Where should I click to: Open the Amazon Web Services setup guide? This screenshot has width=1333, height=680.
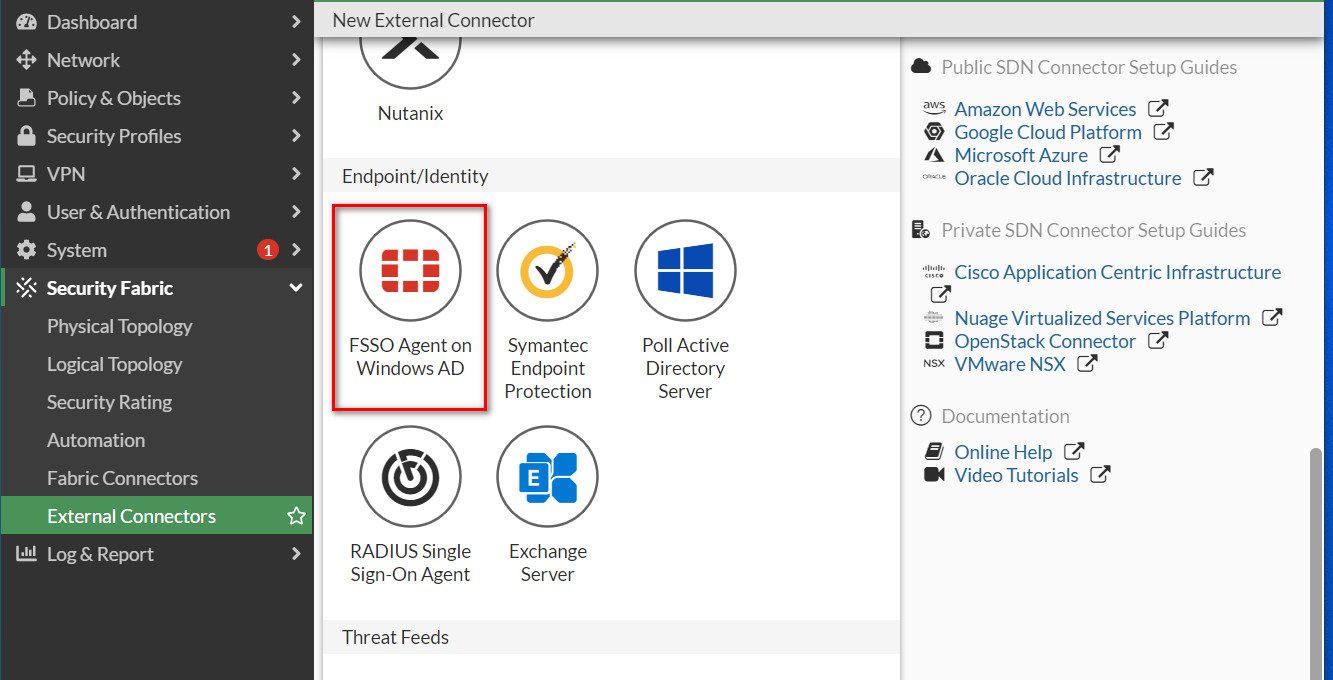tap(1045, 109)
